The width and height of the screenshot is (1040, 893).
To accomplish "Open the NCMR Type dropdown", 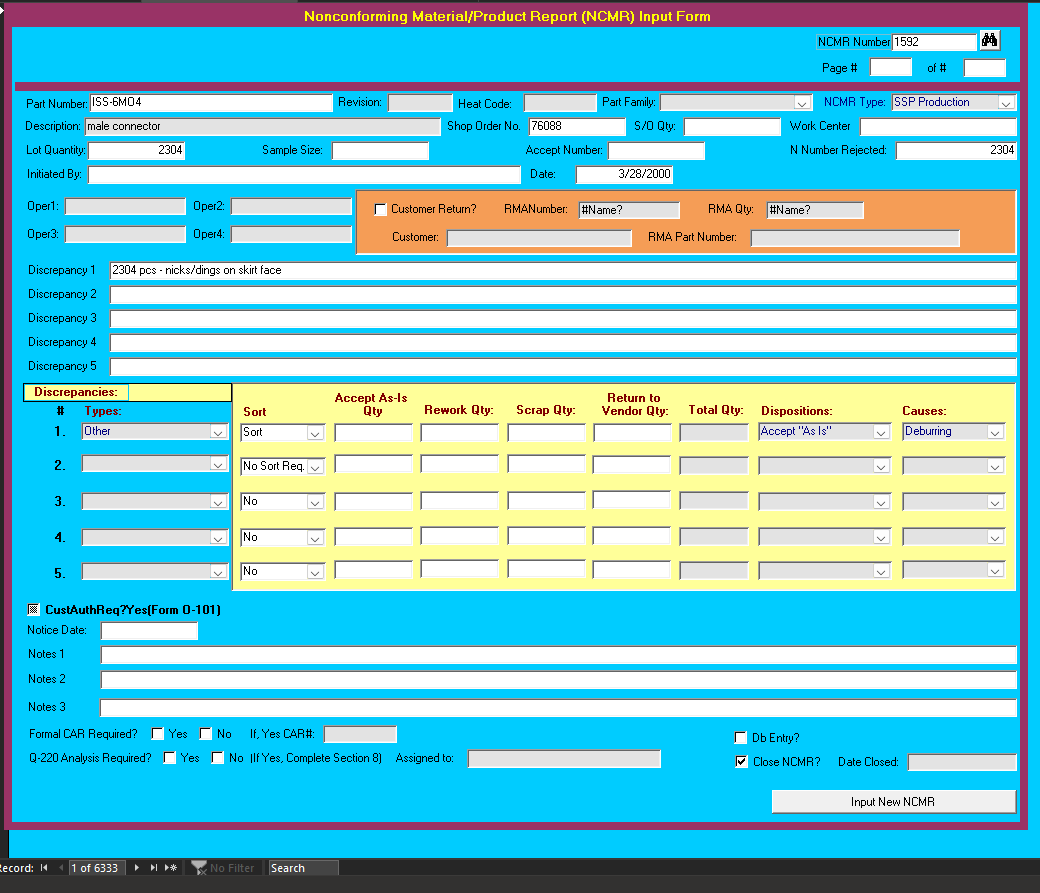I will 1006,101.
